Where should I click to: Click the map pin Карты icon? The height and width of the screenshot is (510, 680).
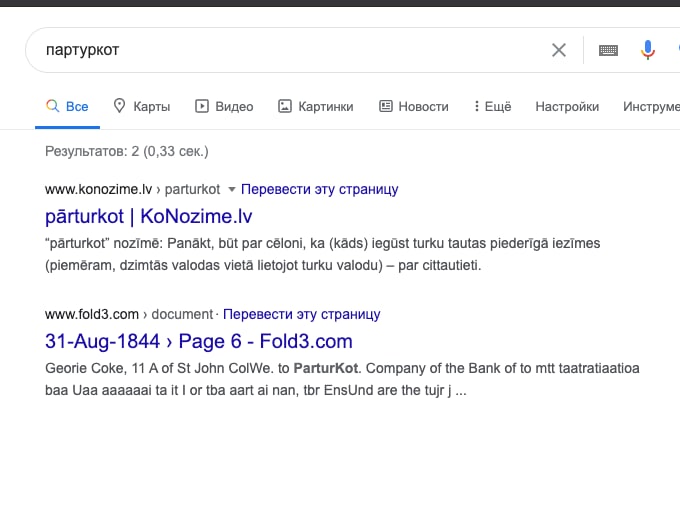(120, 106)
